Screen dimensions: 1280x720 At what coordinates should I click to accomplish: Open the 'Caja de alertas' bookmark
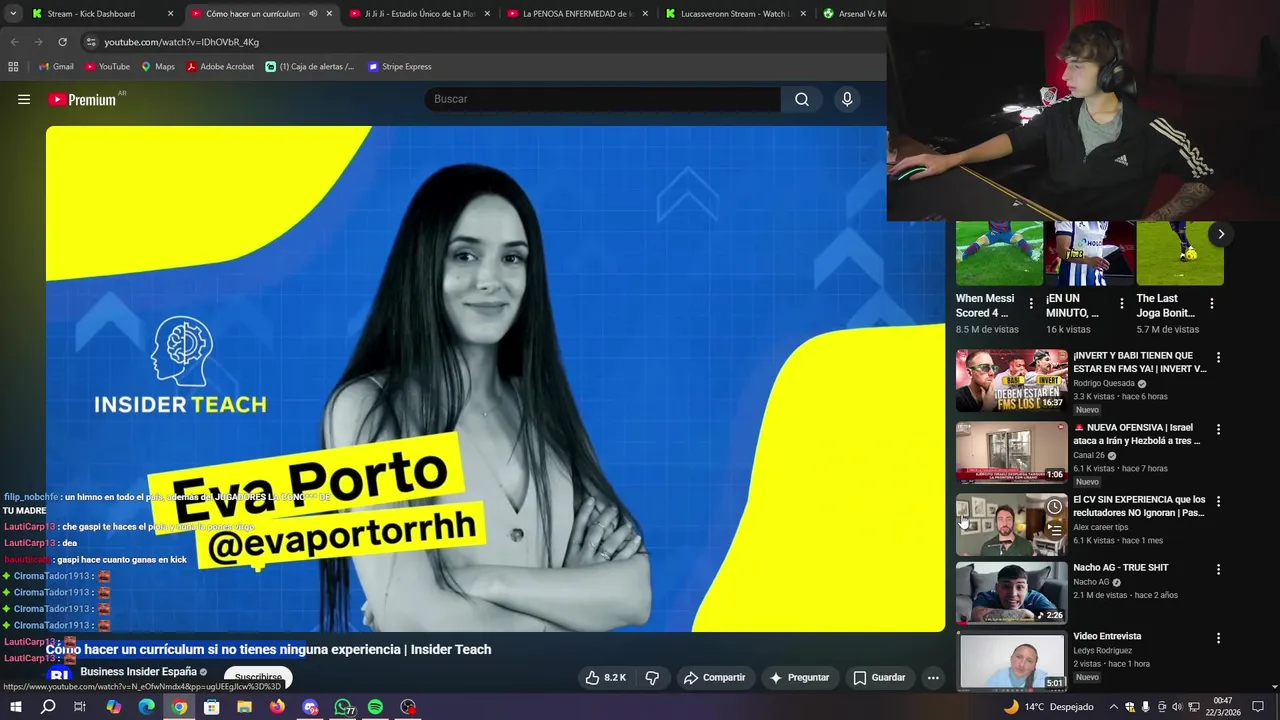310,67
